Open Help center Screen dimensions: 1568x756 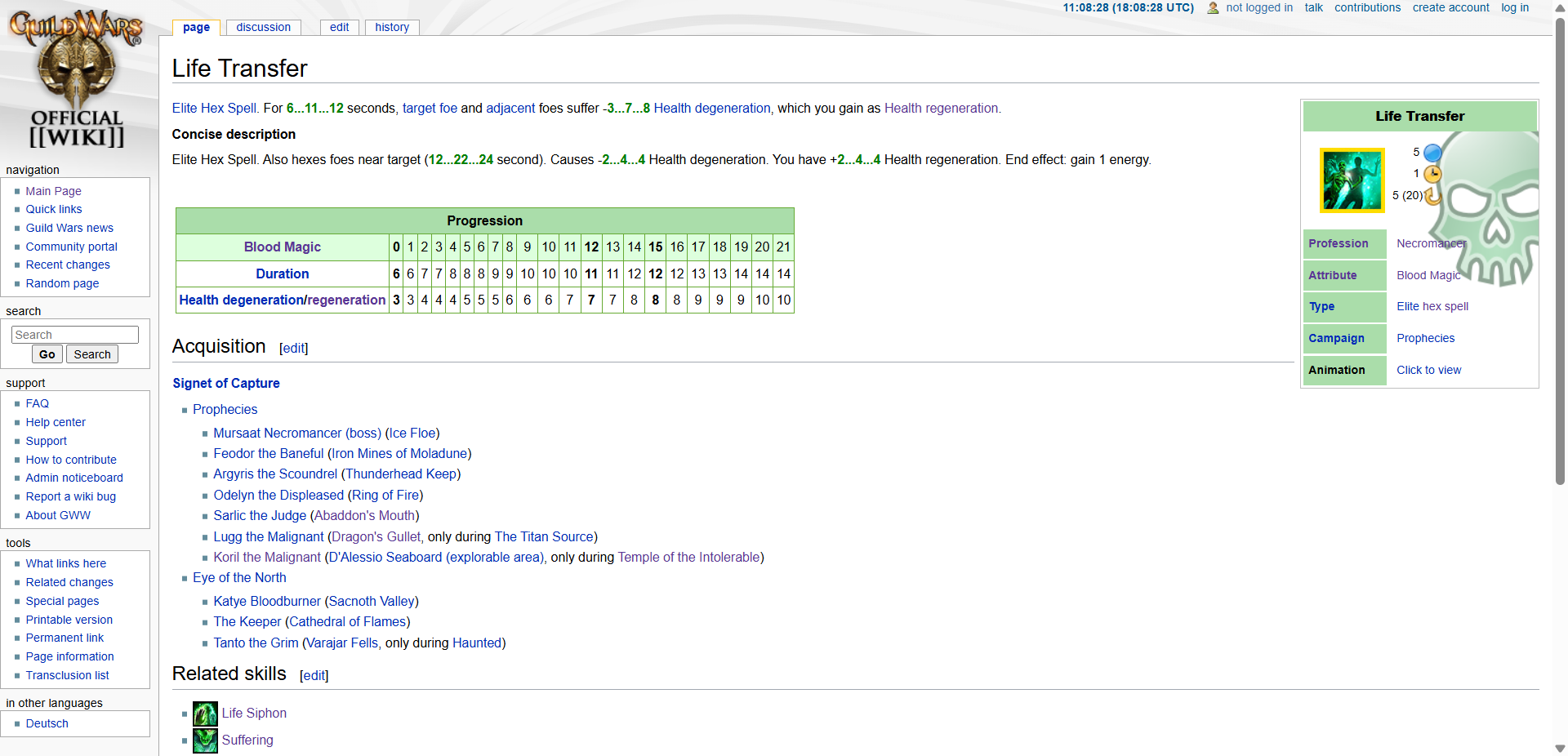[x=56, y=422]
